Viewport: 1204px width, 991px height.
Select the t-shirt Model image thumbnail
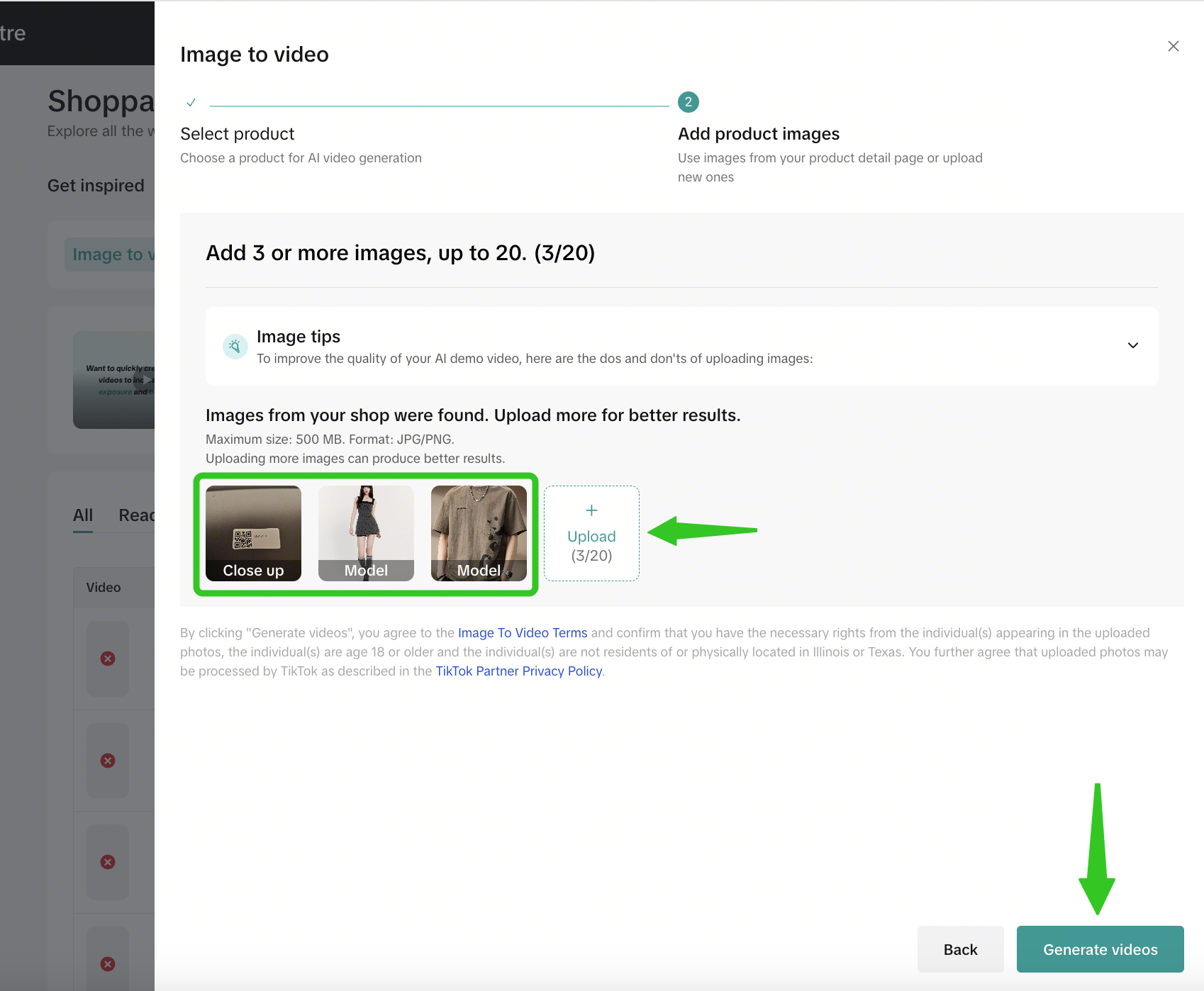(x=479, y=532)
